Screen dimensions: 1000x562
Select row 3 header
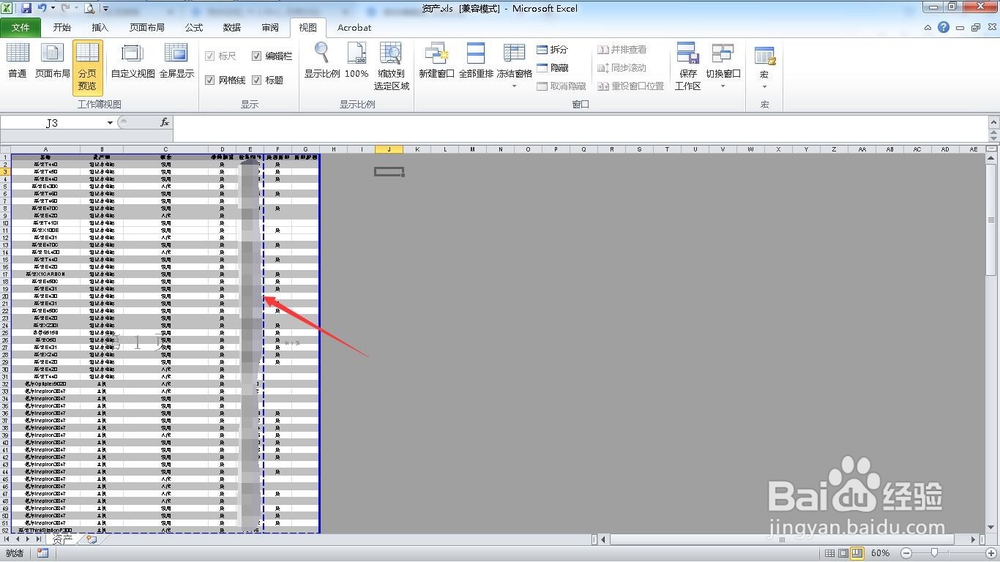point(5,172)
